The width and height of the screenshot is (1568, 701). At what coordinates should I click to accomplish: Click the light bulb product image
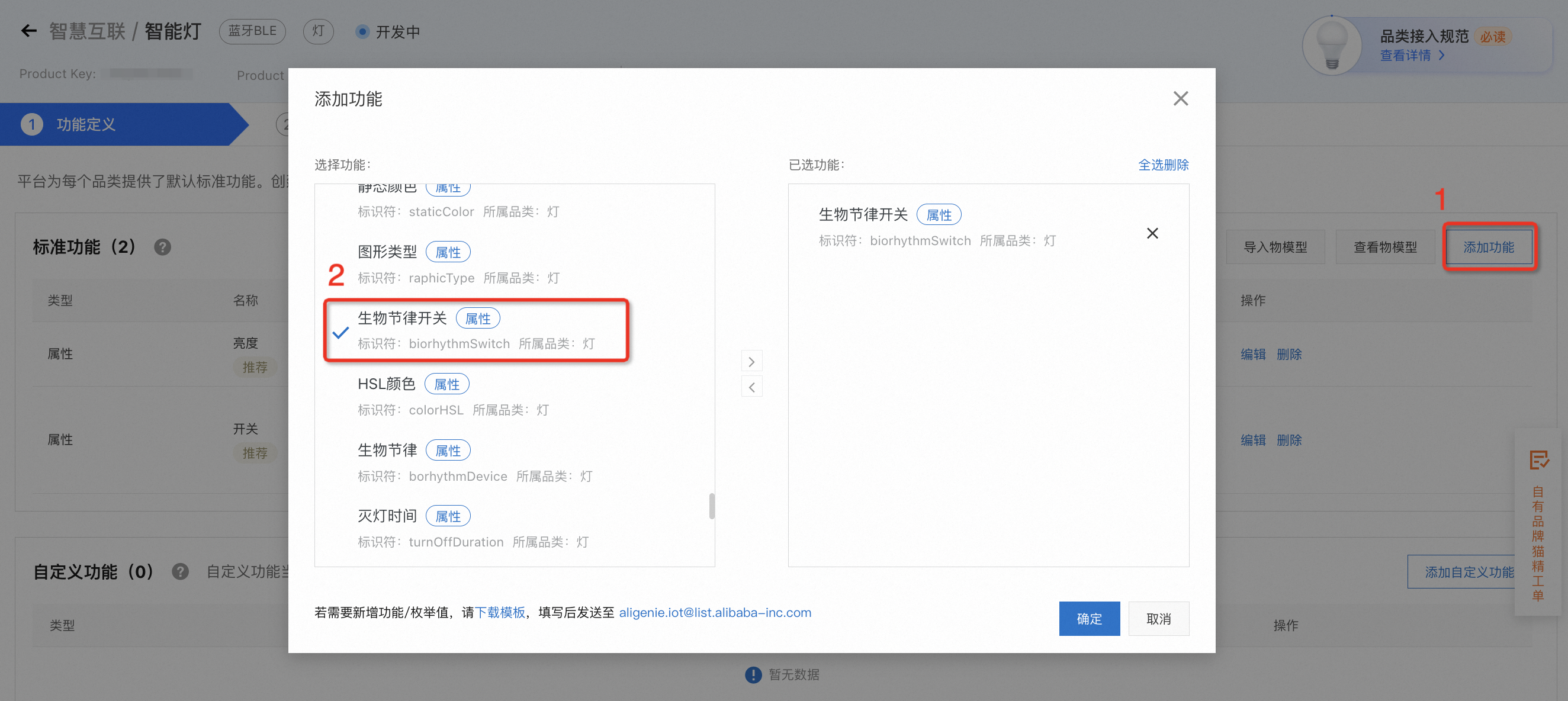[x=1332, y=46]
